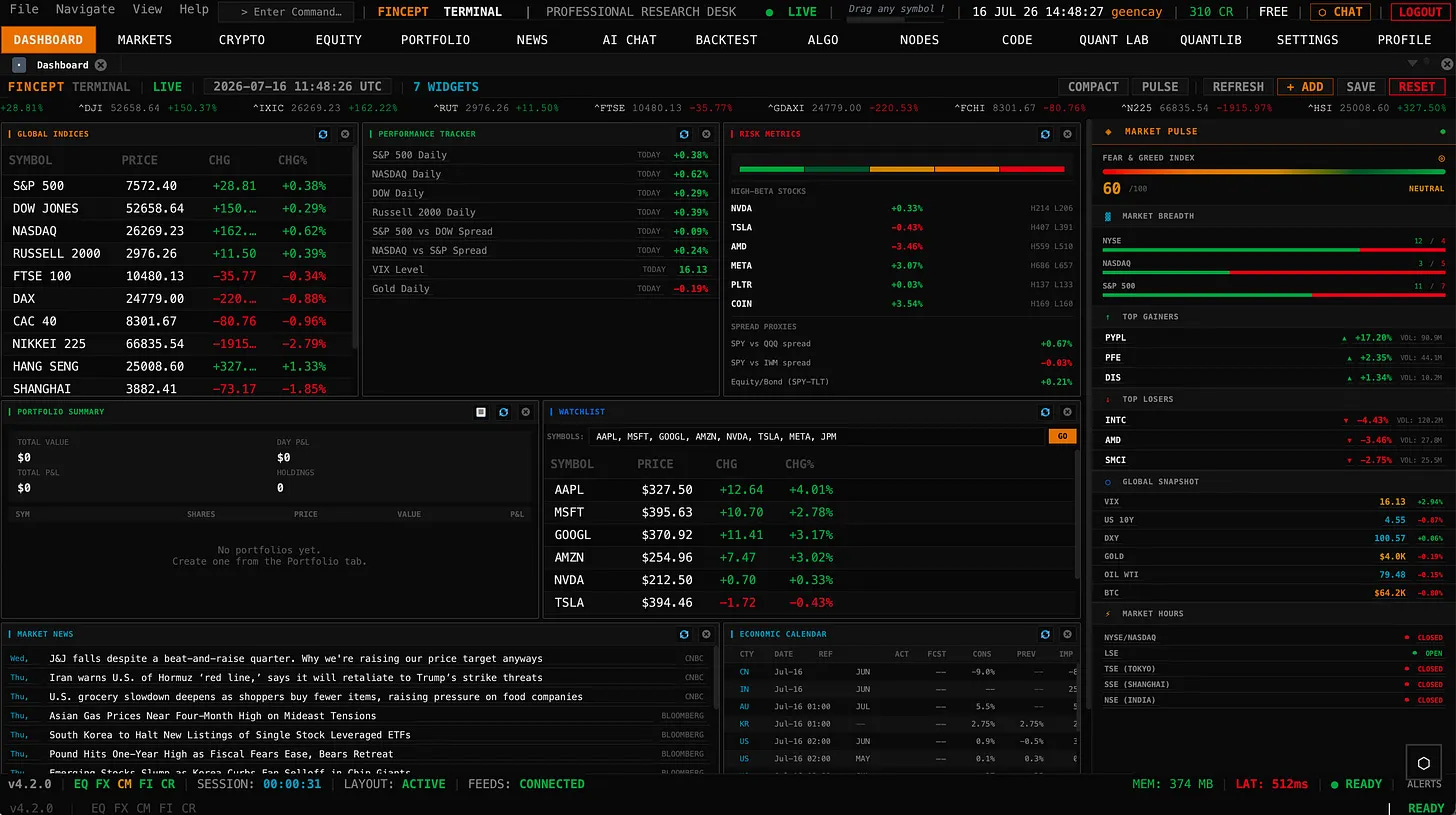Open the QUANT LAB tab
The width and height of the screenshot is (1456, 815).
(x=1114, y=40)
